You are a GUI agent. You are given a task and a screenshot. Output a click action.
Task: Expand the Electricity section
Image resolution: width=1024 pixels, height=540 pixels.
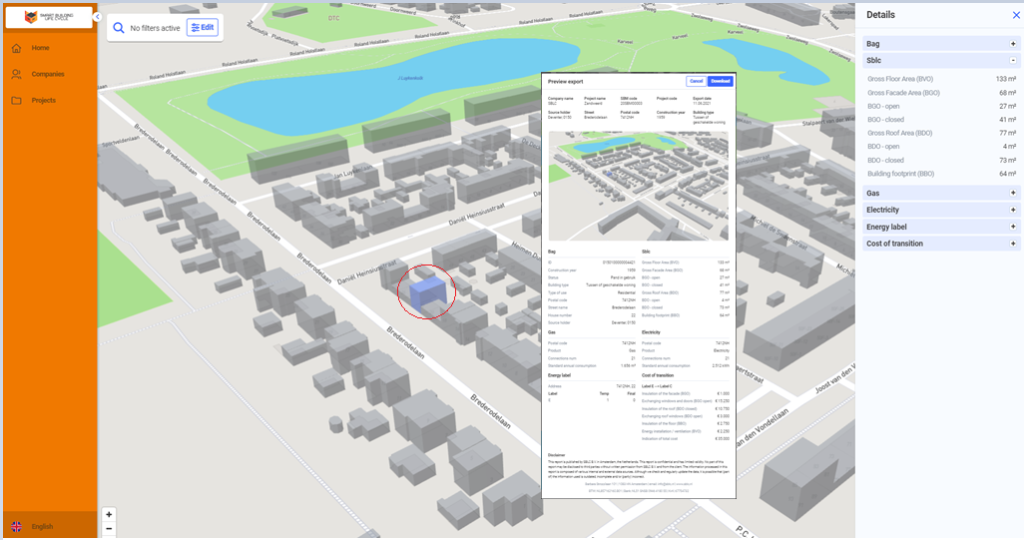click(x=1013, y=210)
